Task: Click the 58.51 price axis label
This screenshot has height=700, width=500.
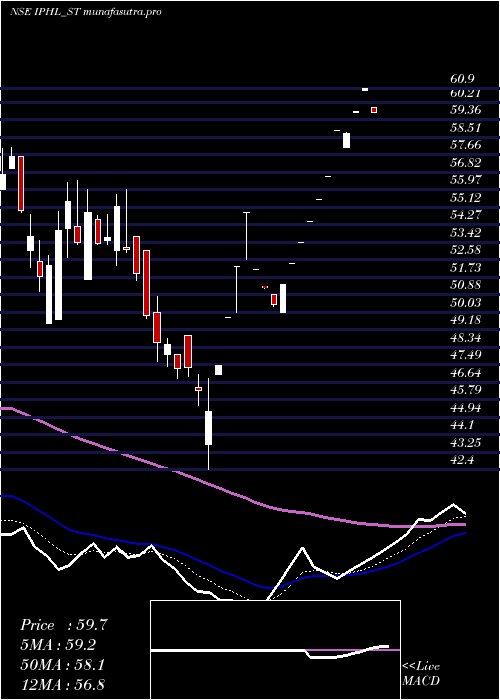Action: [x=466, y=128]
